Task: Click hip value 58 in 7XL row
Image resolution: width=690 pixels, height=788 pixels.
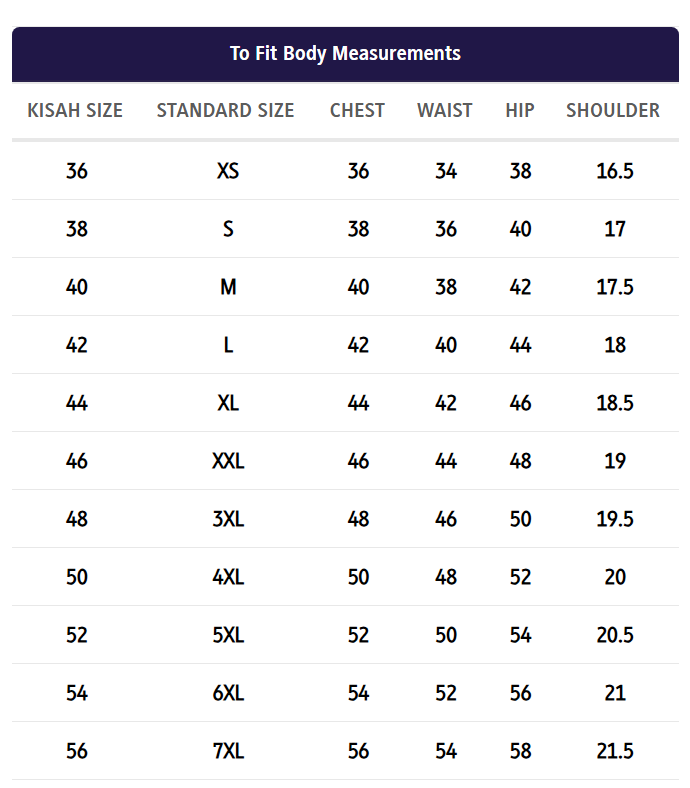Action: tap(520, 751)
